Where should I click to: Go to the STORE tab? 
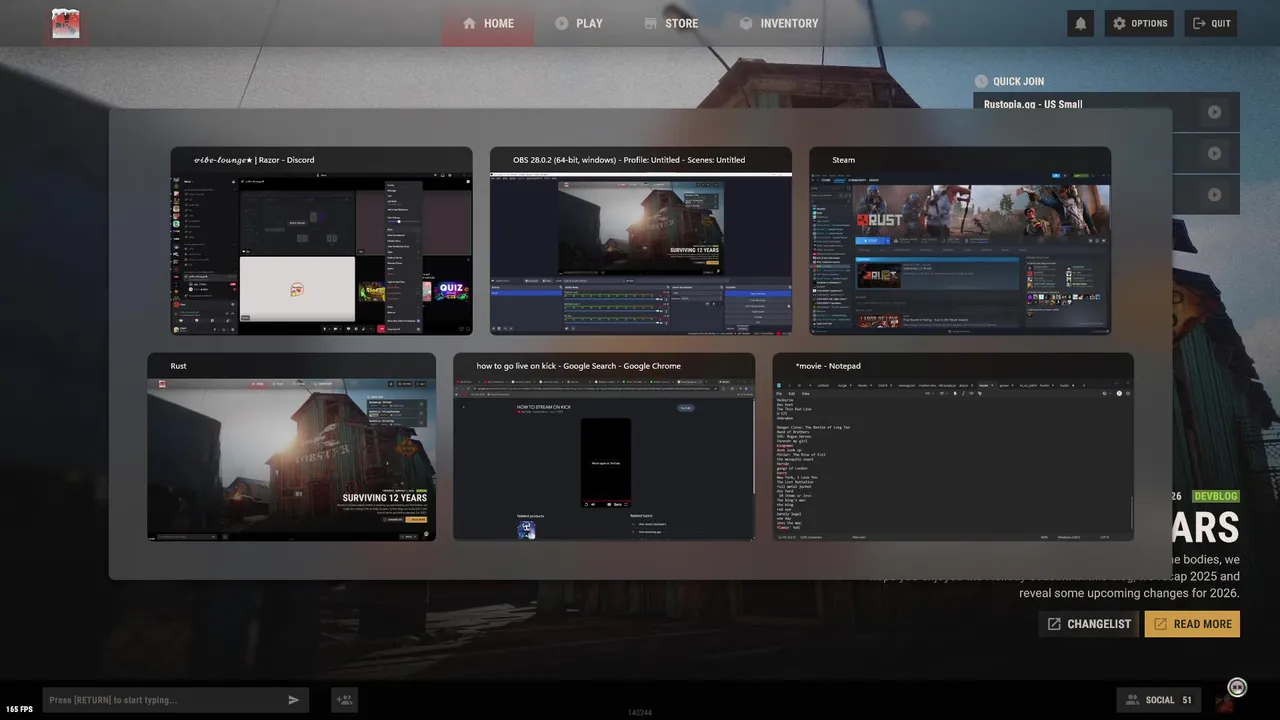[x=670, y=23]
